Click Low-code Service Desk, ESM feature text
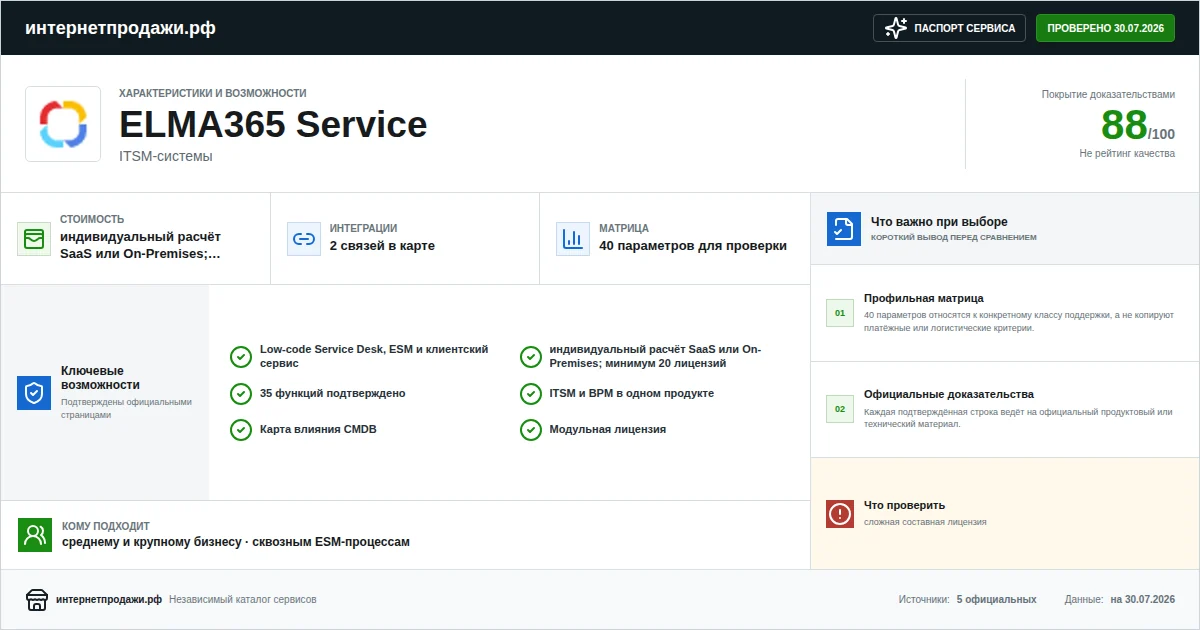The image size is (1200, 630). [x=374, y=357]
